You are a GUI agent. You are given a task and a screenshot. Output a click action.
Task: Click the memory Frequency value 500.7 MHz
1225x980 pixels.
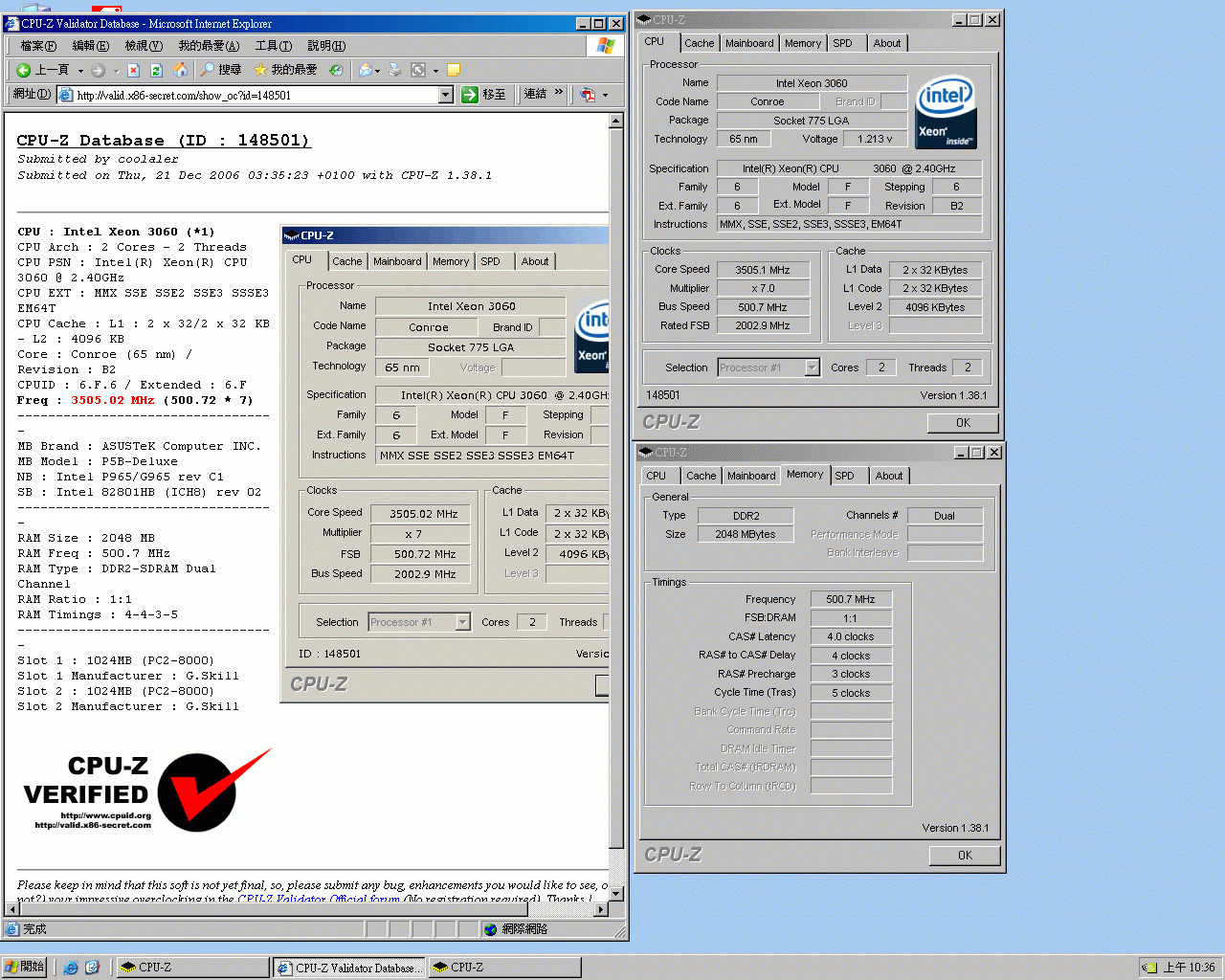click(x=851, y=599)
